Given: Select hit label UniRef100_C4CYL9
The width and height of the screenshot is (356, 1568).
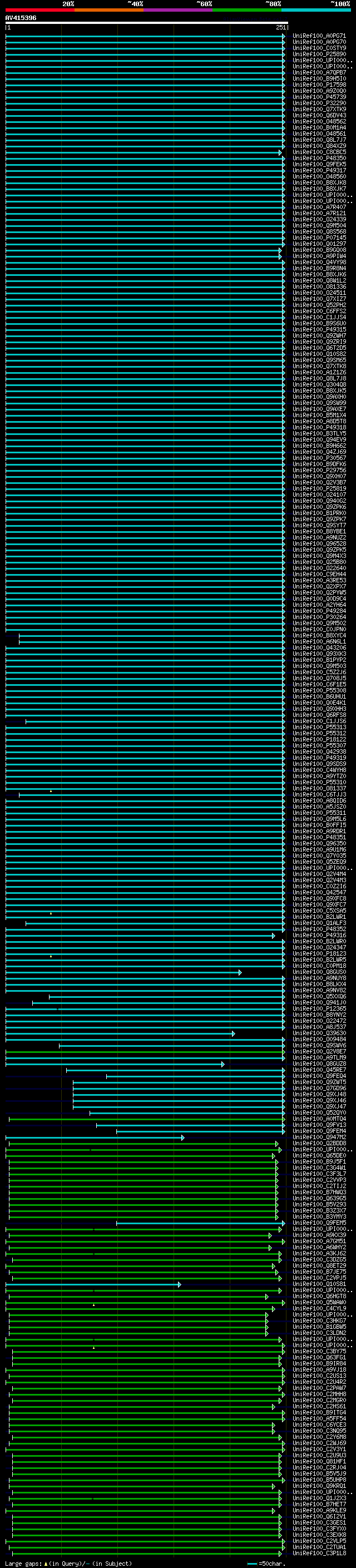Looking at the screenshot, I should point(319,1308).
